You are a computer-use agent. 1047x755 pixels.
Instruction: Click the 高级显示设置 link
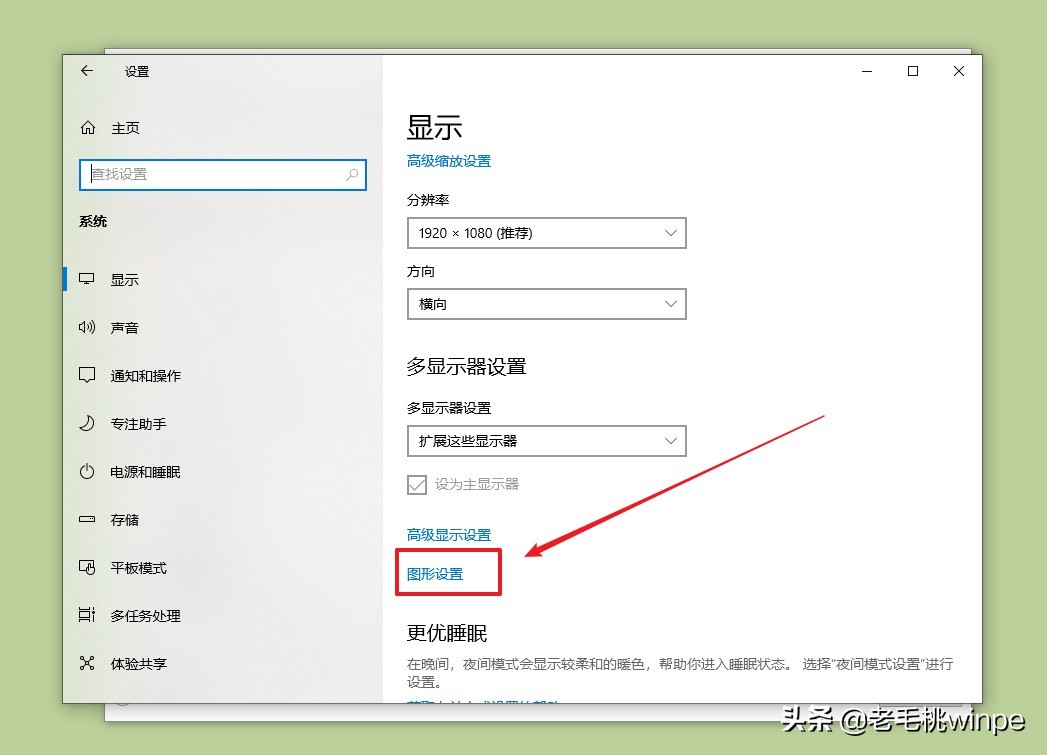[449, 534]
